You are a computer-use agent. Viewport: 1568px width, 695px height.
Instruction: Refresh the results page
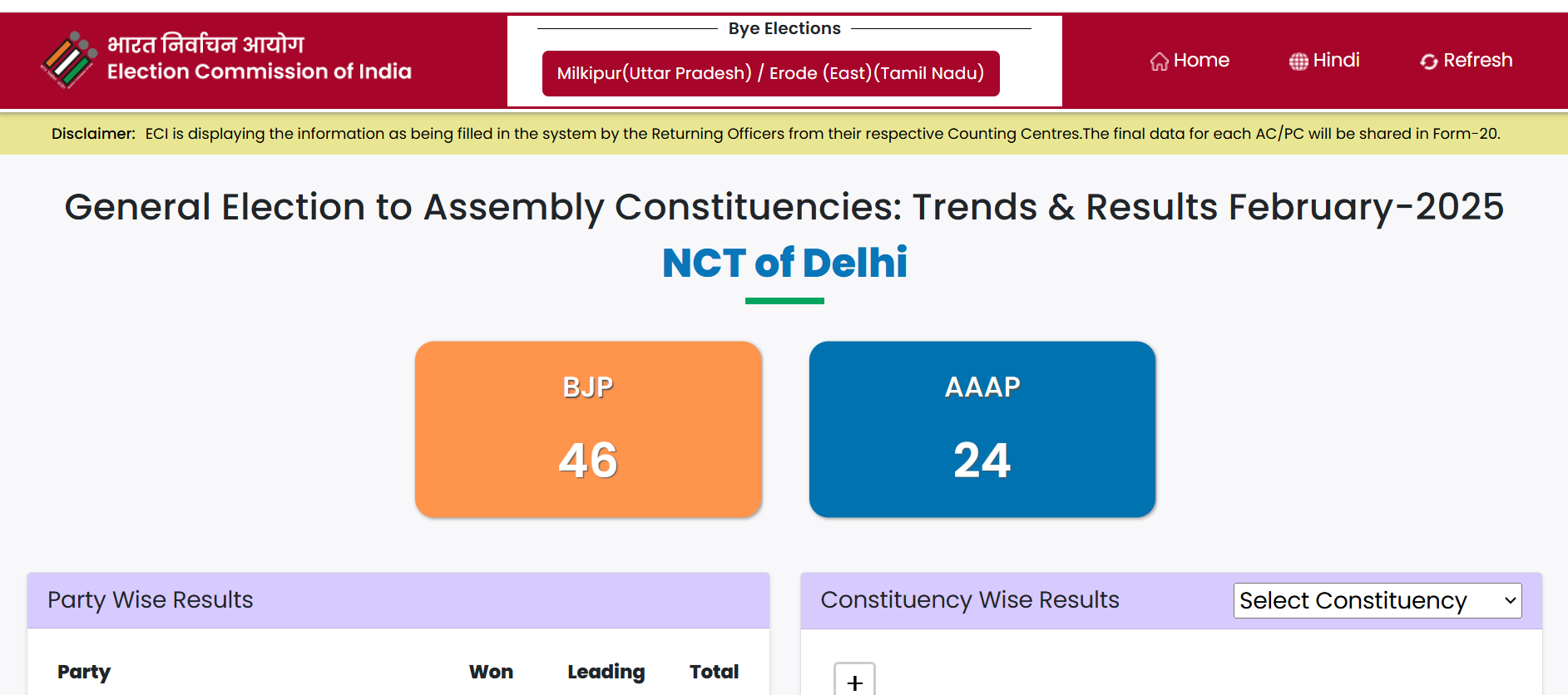click(1467, 61)
